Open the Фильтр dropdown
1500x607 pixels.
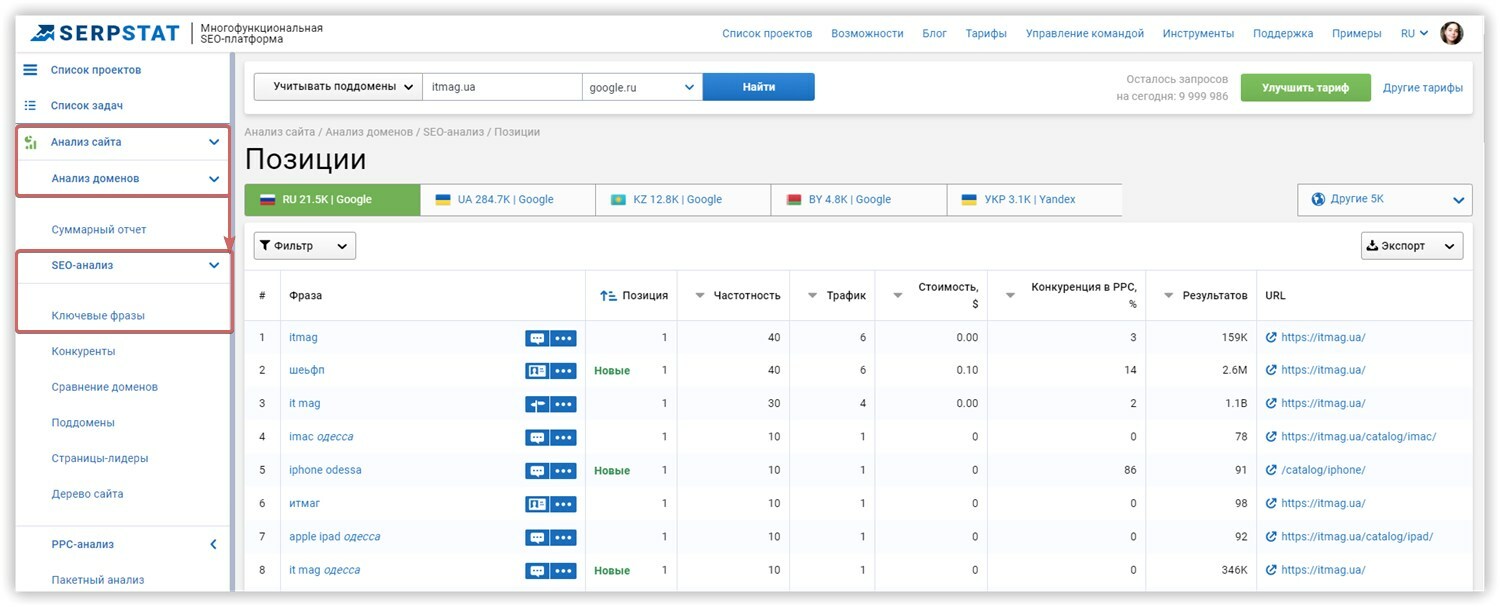pos(305,246)
